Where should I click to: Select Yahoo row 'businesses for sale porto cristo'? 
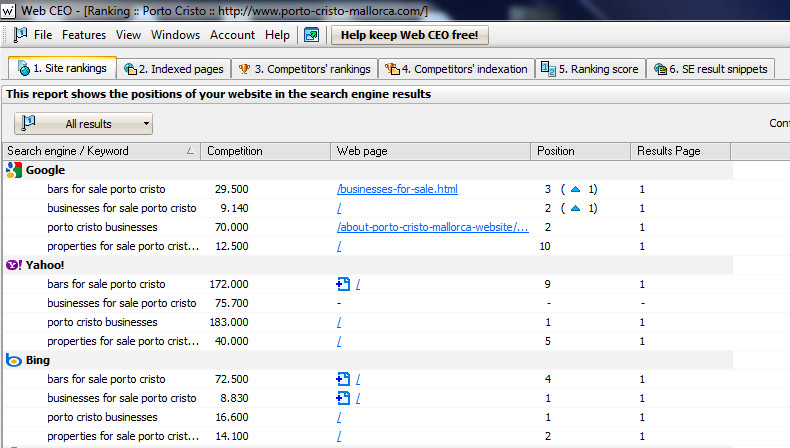click(368, 303)
